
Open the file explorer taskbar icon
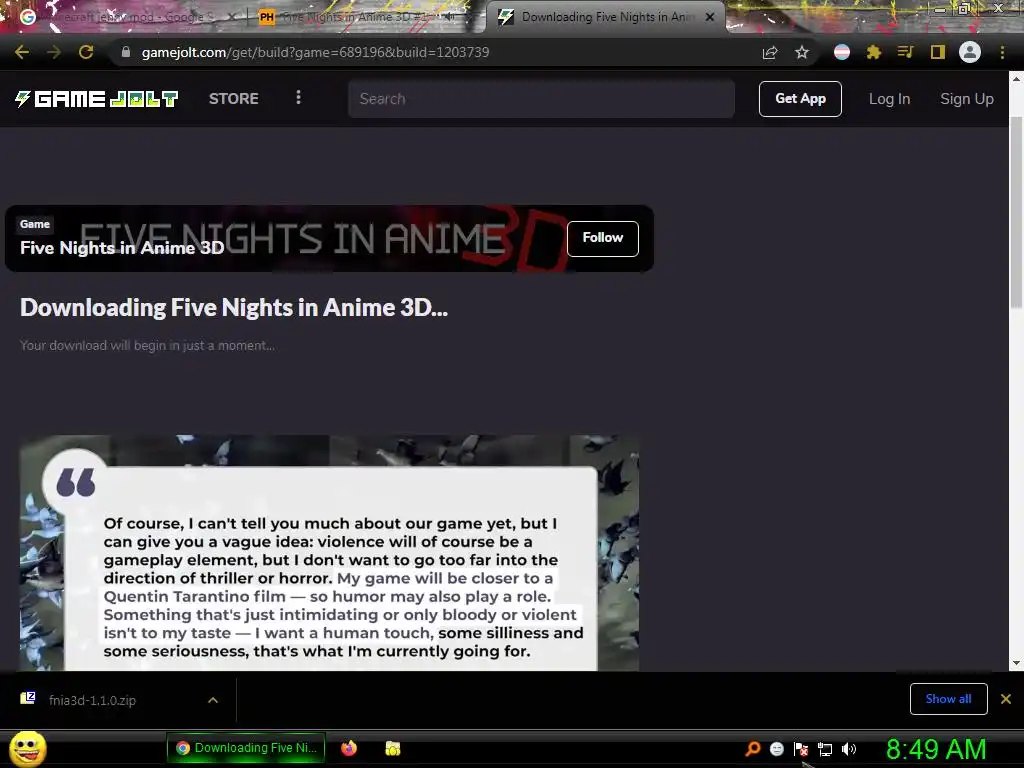[392, 748]
